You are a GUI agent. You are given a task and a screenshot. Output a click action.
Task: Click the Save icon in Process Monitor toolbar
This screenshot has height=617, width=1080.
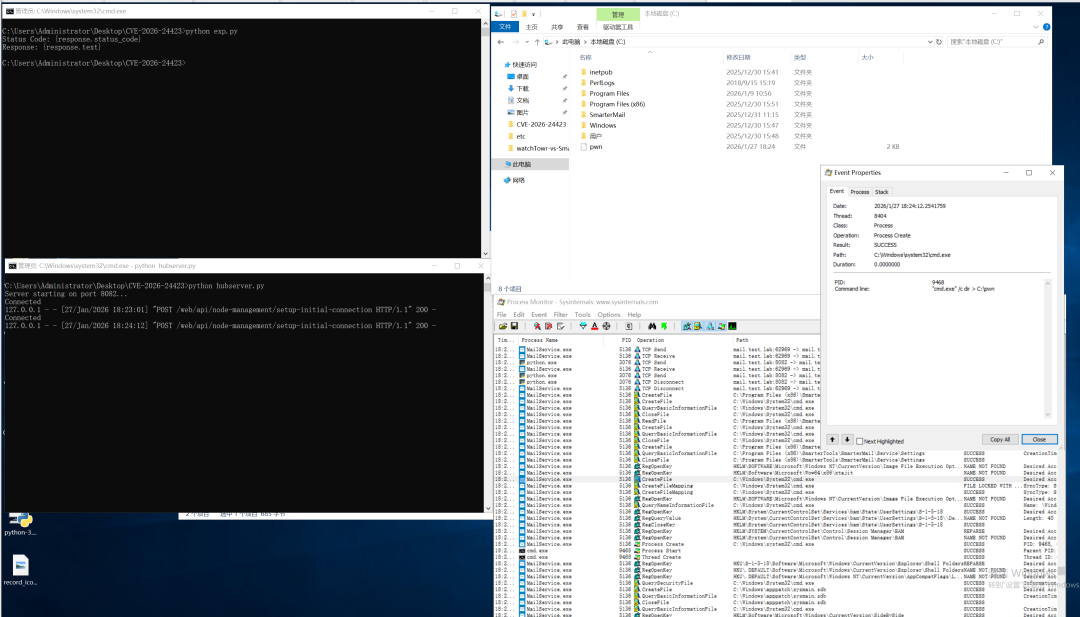coord(514,326)
